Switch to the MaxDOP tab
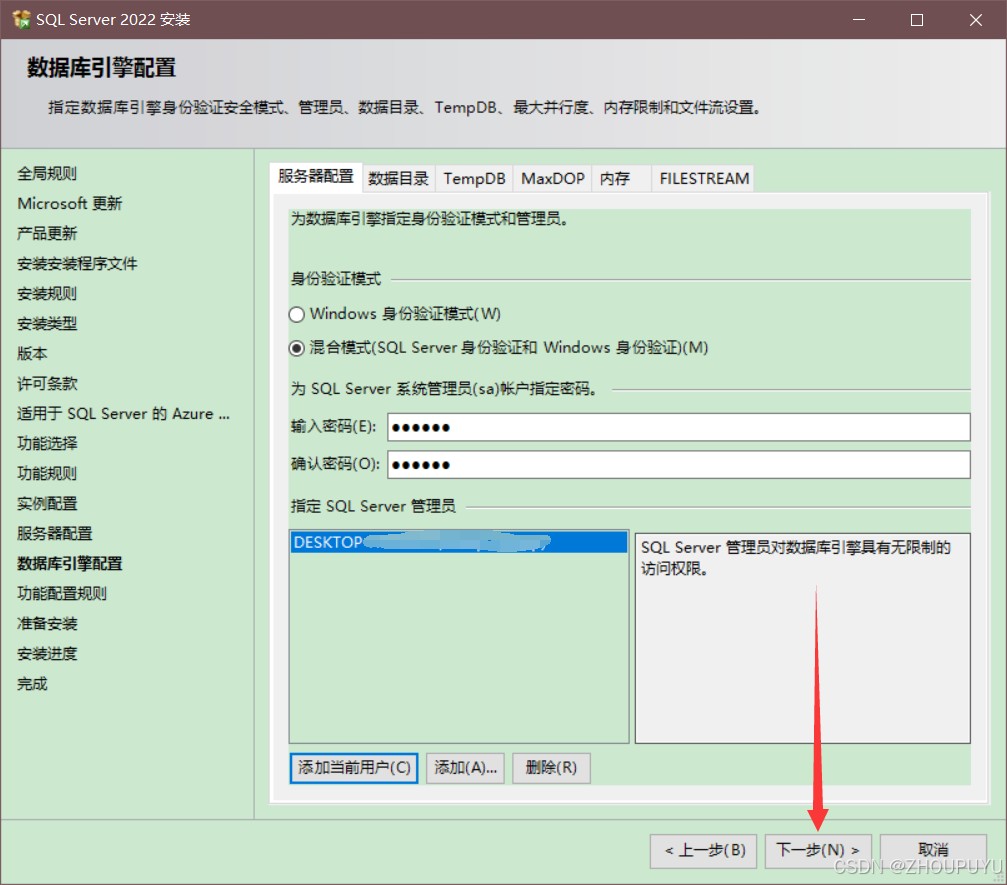This screenshot has width=1007, height=885. coord(552,179)
